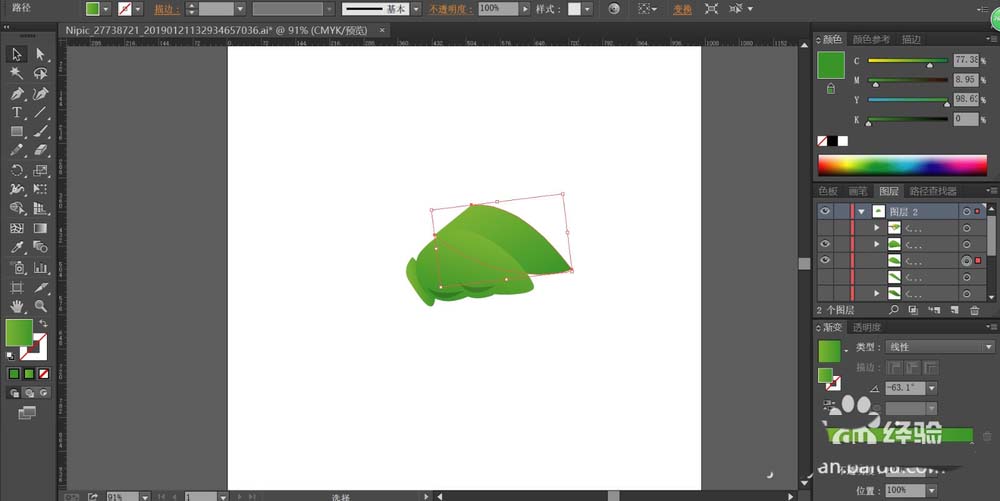Screen dimensions: 1000x501
Task: Select the Paintbrush tool
Action: coord(40,132)
